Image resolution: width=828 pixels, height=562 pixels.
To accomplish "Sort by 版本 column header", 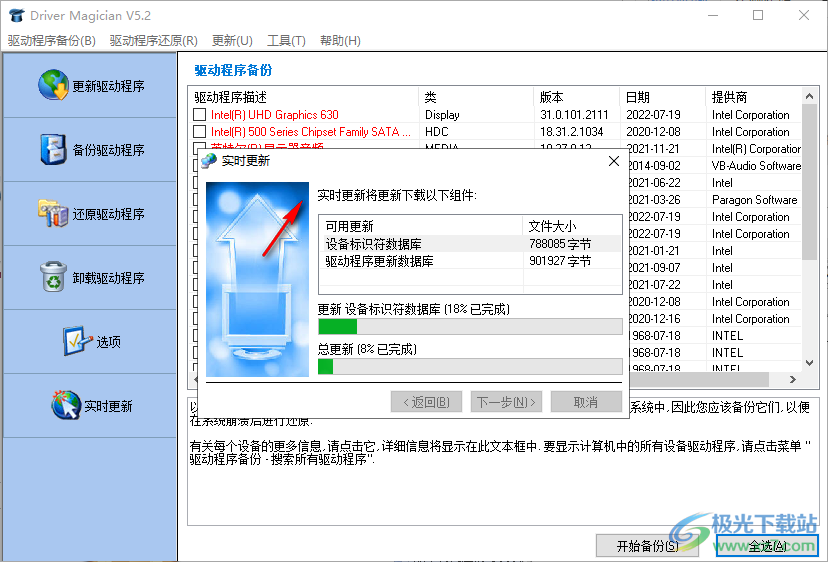I will (x=577, y=97).
